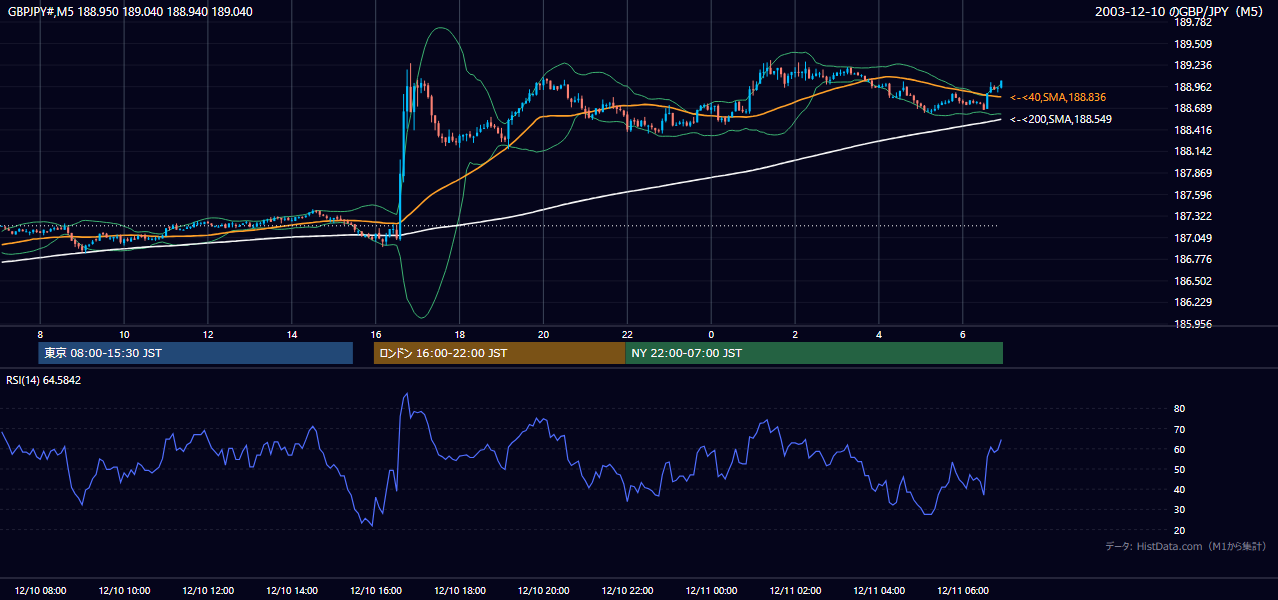Click hour tick 18 under price chart

pos(459,334)
